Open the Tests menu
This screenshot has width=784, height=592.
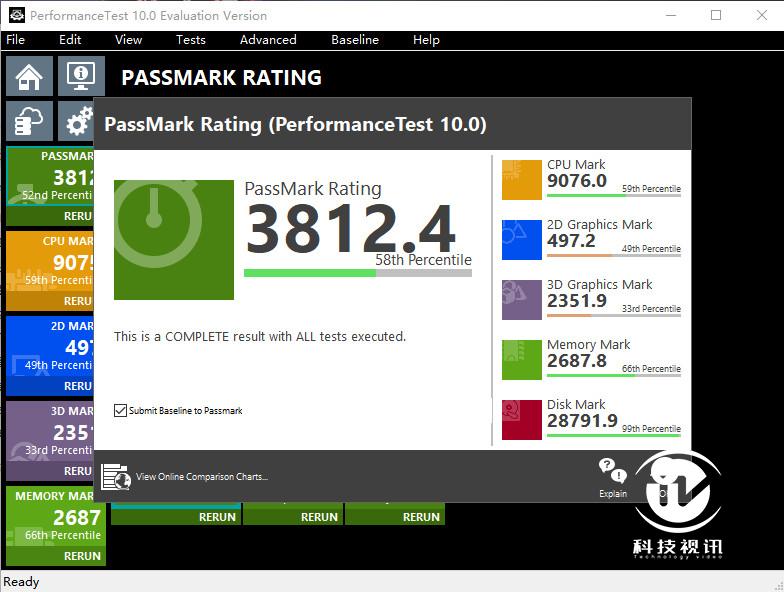click(x=190, y=40)
